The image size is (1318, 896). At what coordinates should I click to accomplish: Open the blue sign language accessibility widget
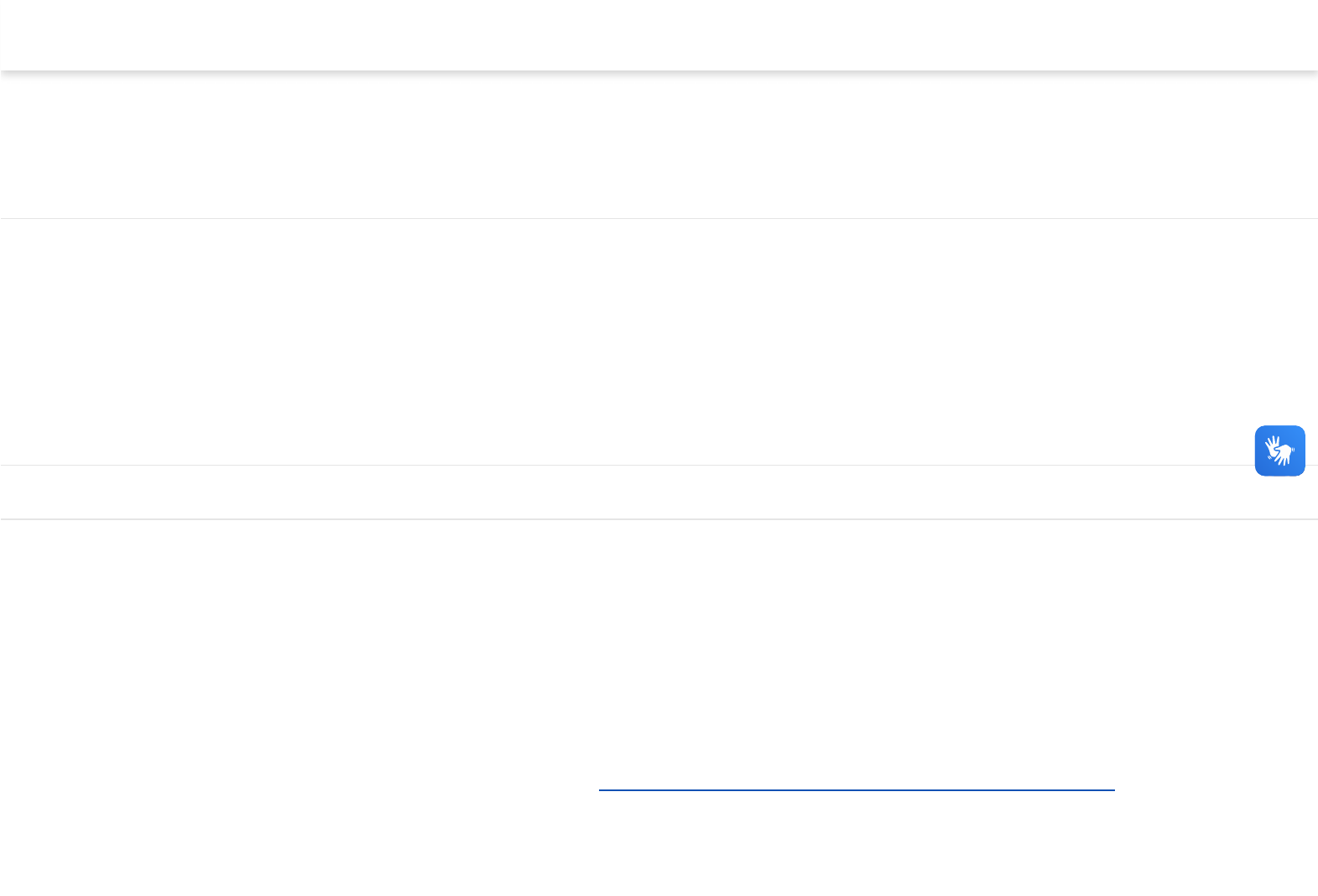1279,451
